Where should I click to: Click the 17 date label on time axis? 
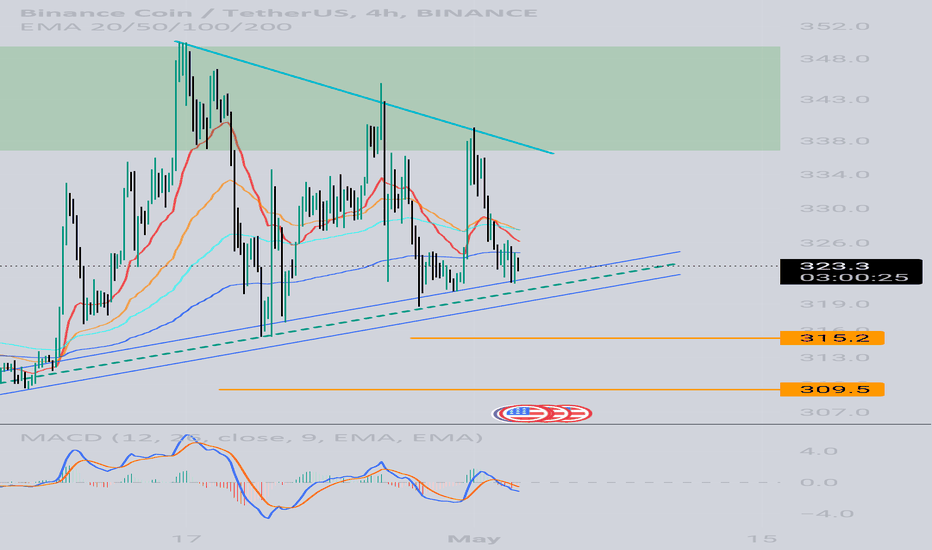(185, 539)
